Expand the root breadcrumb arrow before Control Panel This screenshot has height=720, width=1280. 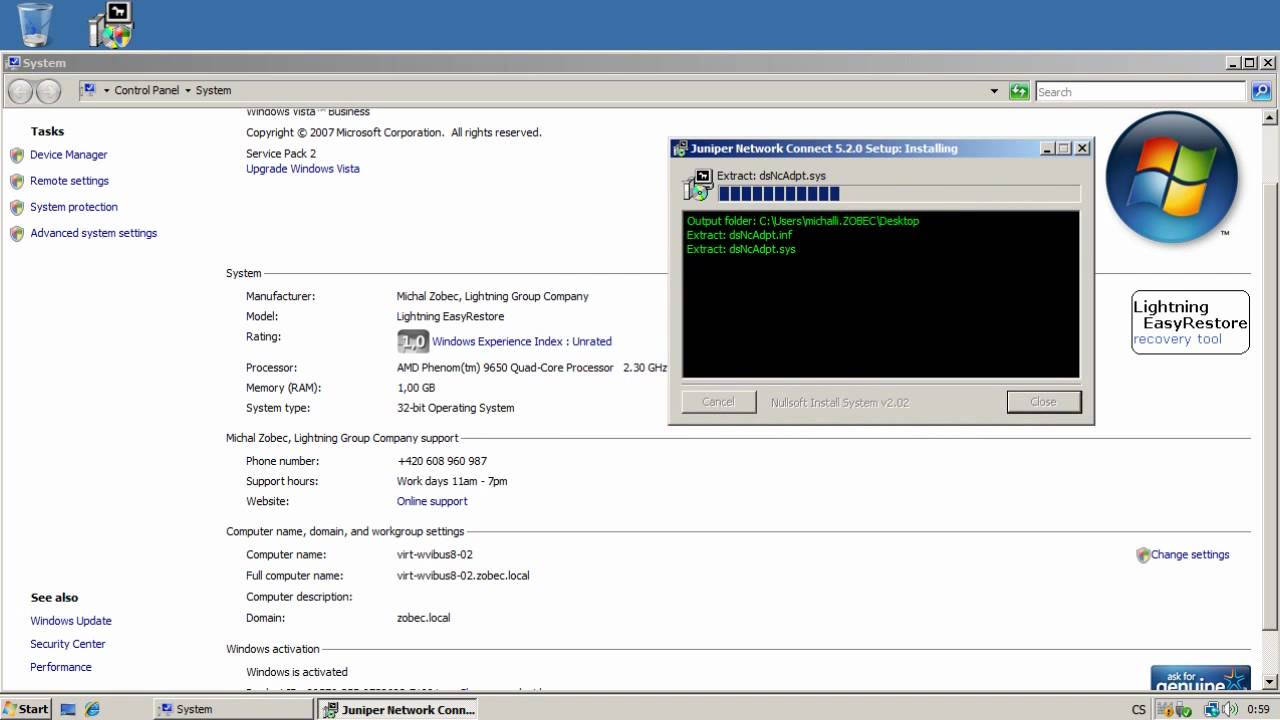click(x=106, y=91)
